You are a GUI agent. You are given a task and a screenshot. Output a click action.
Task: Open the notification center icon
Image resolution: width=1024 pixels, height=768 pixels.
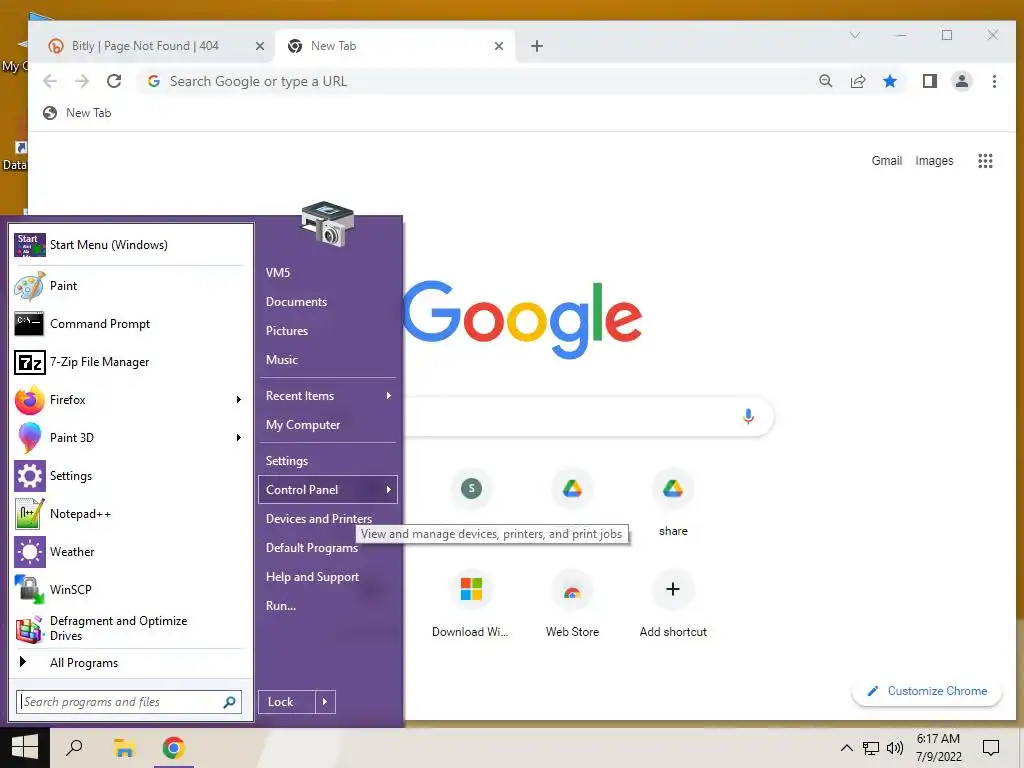coord(991,748)
